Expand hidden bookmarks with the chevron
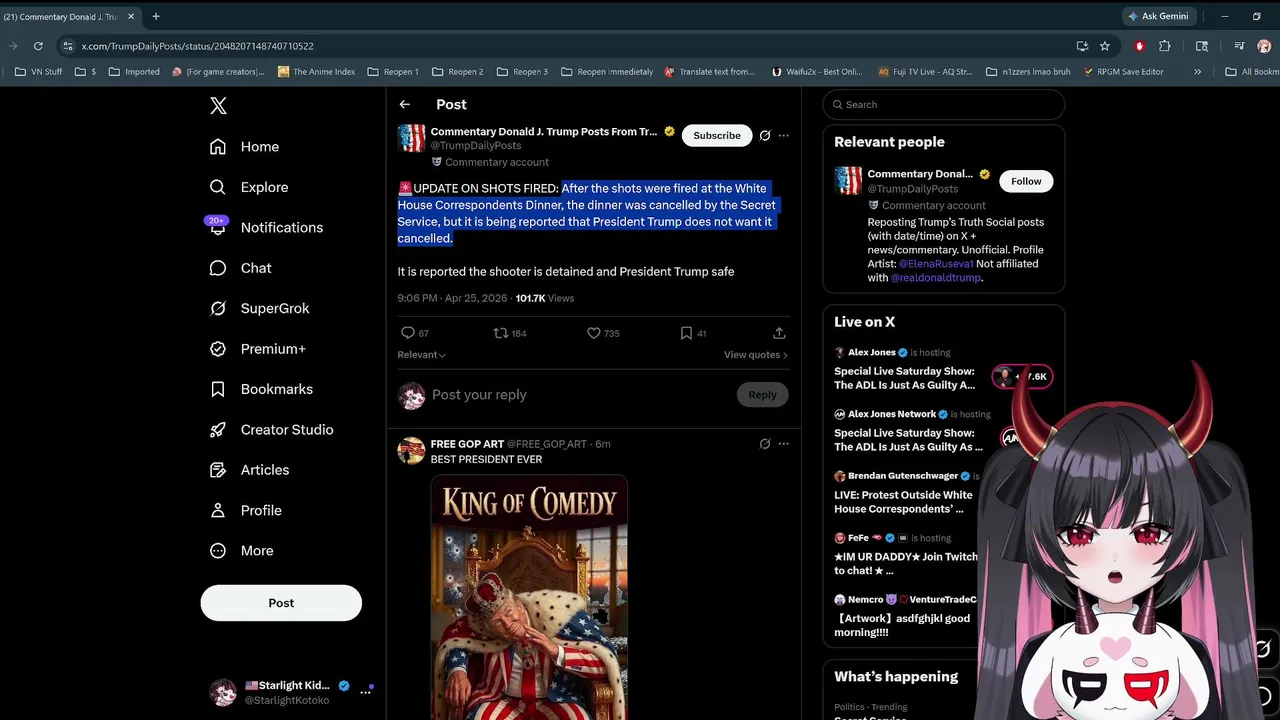1280x720 pixels. [1197, 72]
